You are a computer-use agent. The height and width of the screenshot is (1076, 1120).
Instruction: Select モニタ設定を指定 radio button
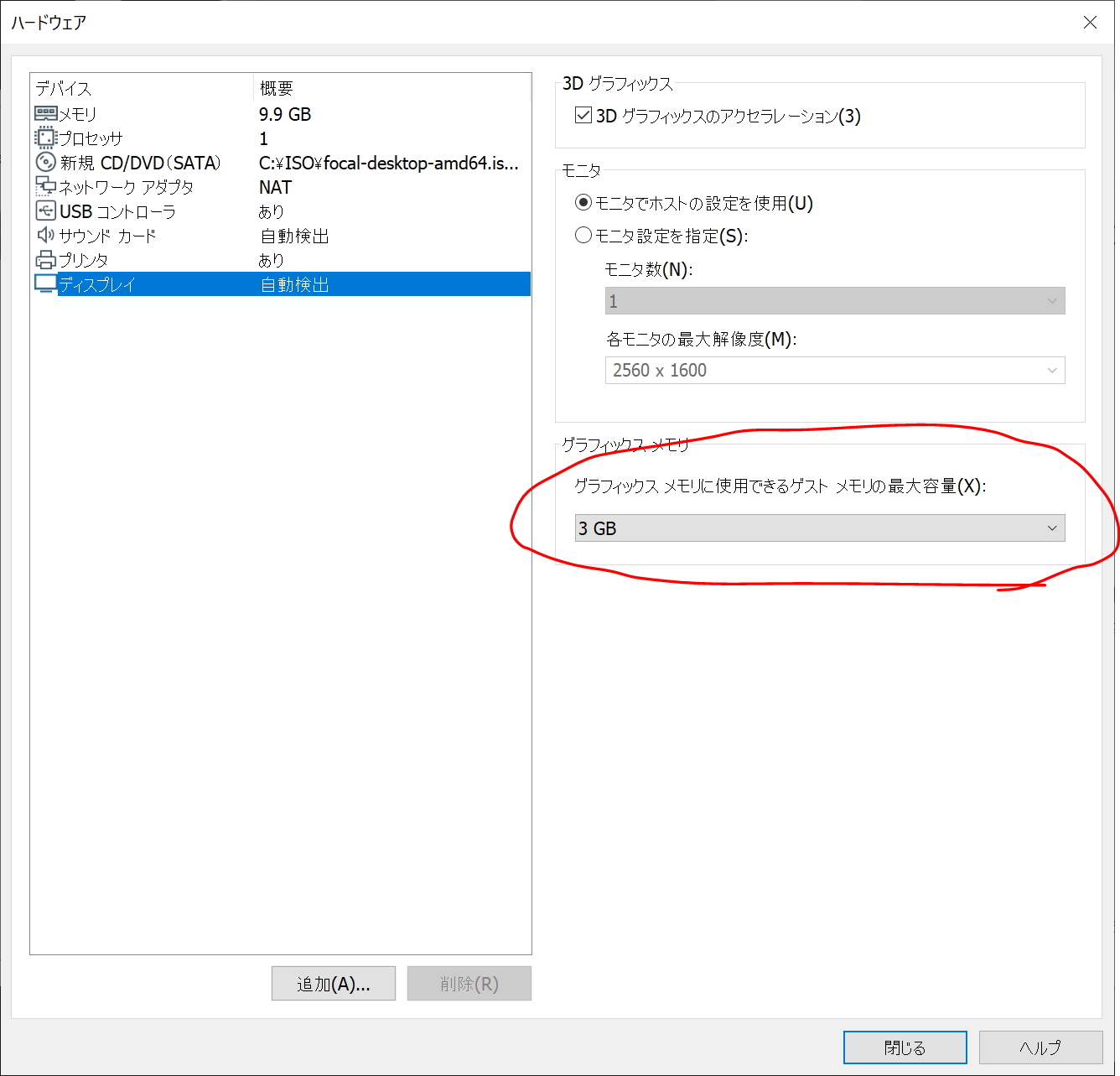pyautogui.click(x=583, y=236)
